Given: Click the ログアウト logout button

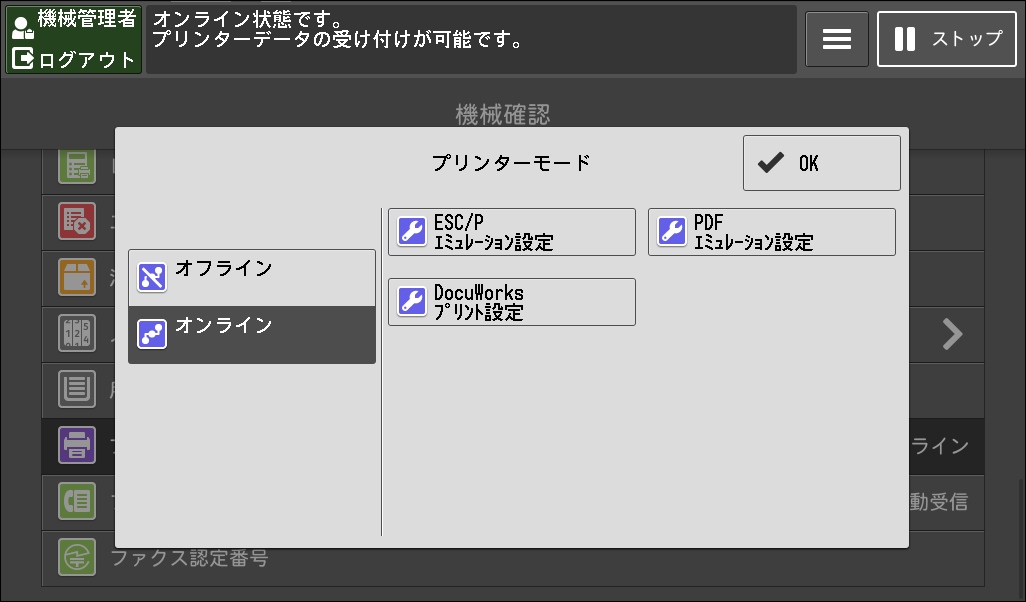Looking at the screenshot, I should tap(74, 59).
